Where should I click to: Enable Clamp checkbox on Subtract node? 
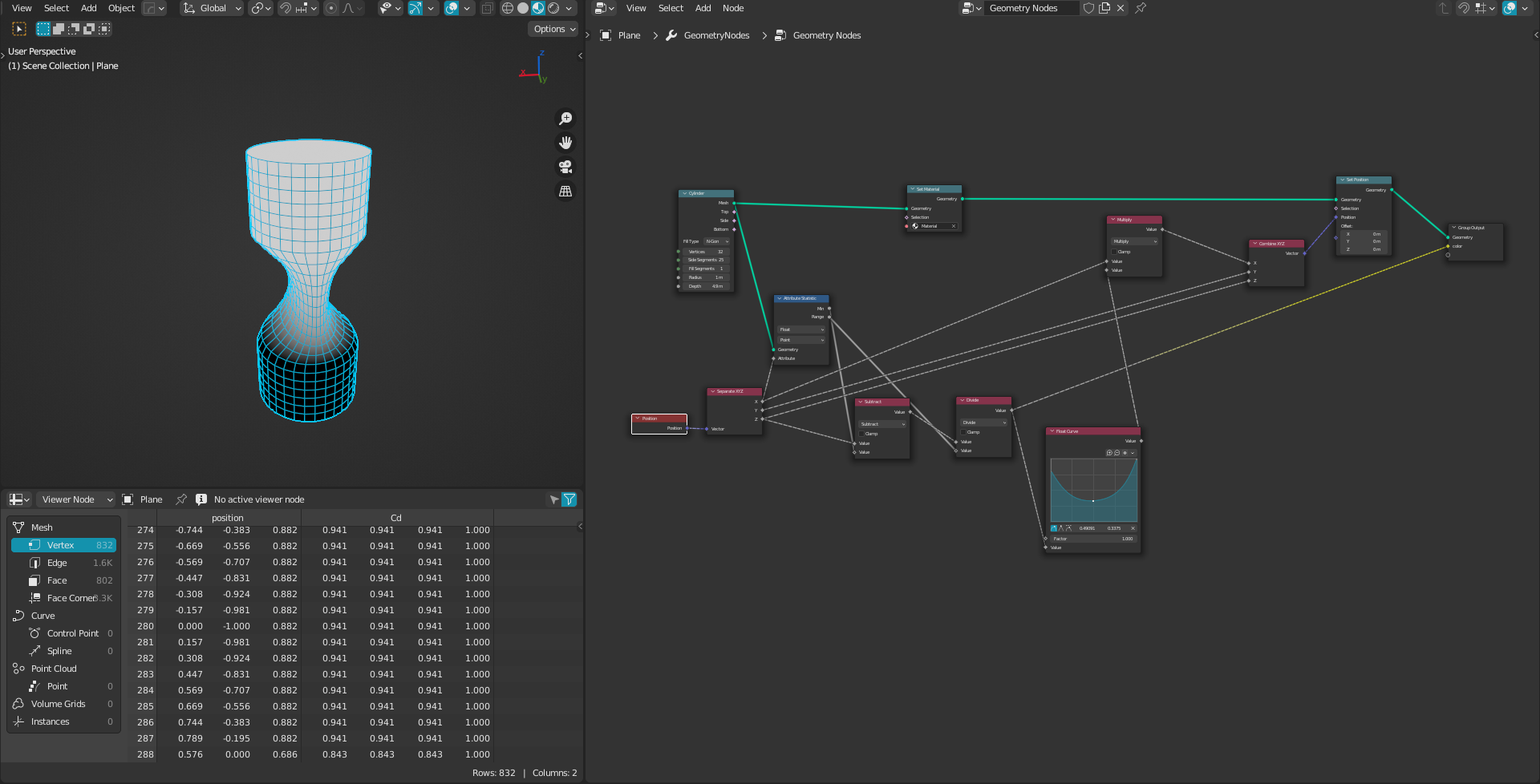point(861,434)
